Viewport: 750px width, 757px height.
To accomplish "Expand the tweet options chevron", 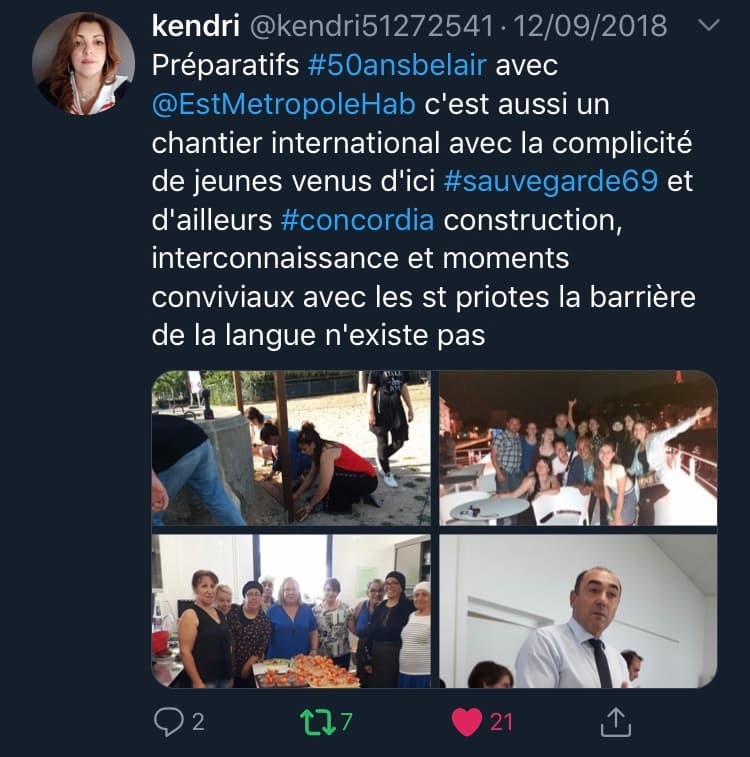I will (x=708, y=25).
